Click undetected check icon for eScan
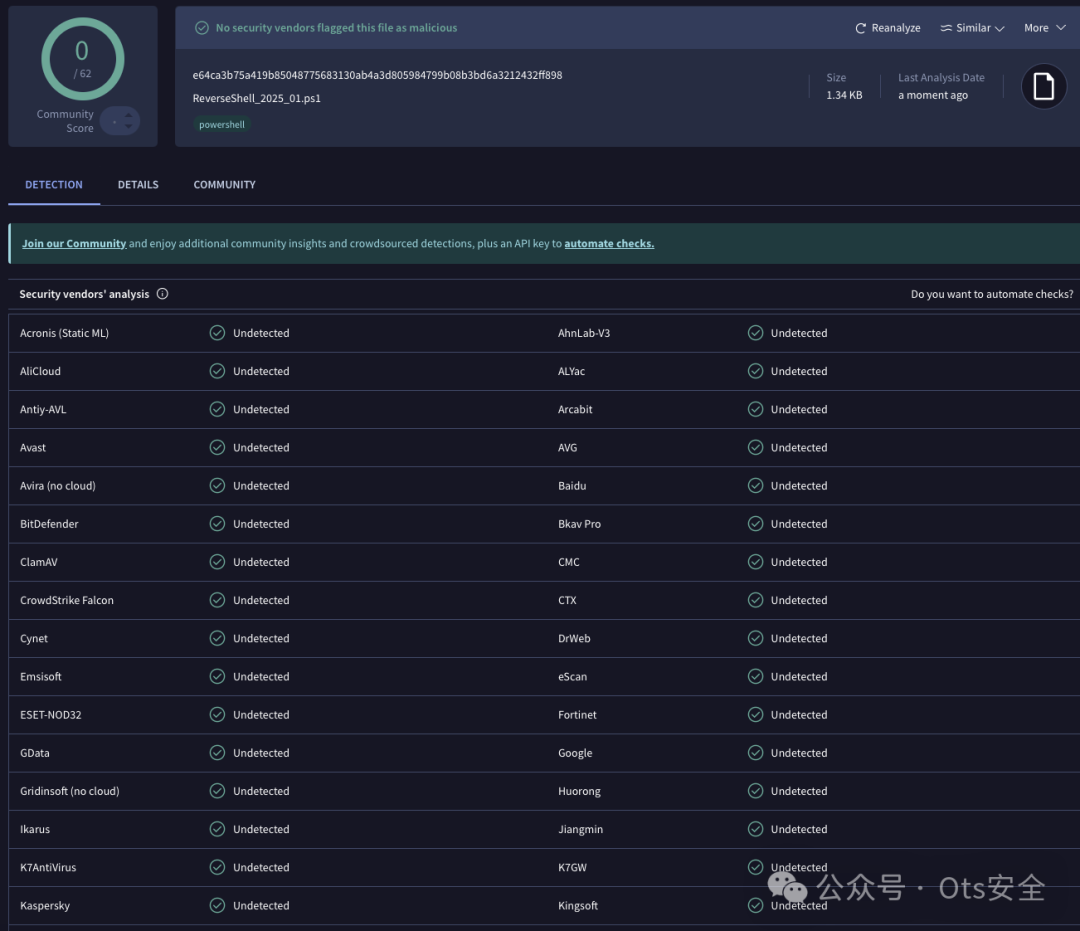 click(x=756, y=677)
